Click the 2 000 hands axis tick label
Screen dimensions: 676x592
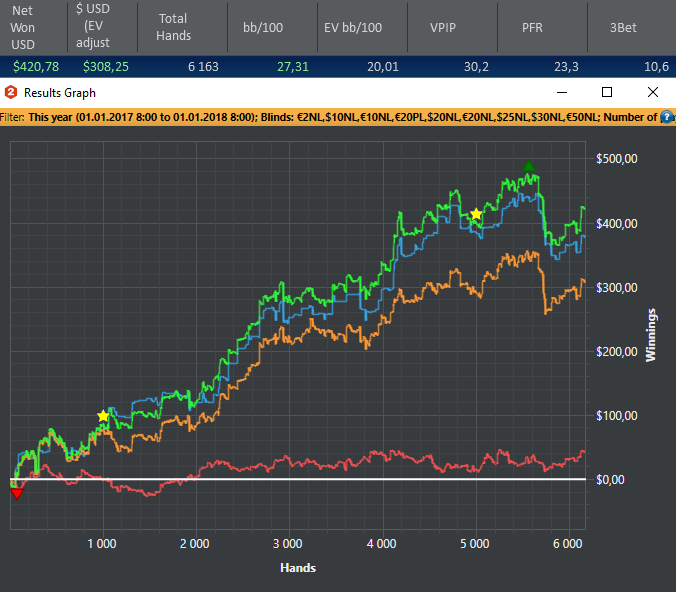click(194, 544)
